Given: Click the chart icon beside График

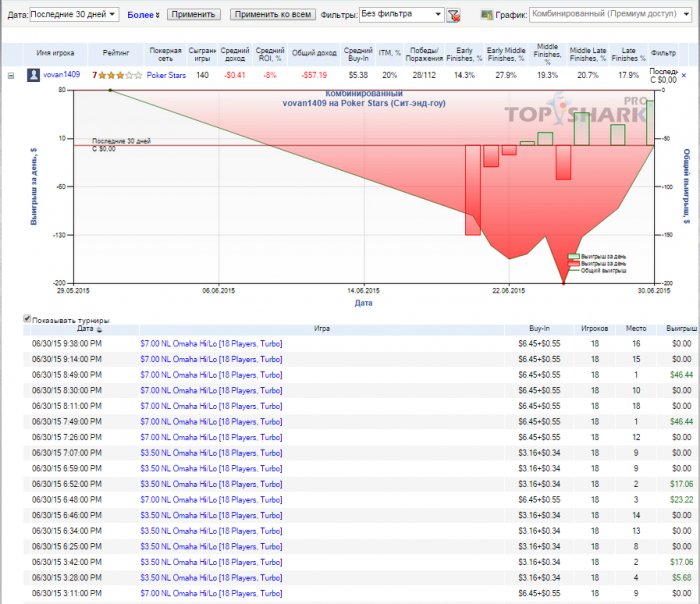Looking at the screenshot, I should coord(486,16).
